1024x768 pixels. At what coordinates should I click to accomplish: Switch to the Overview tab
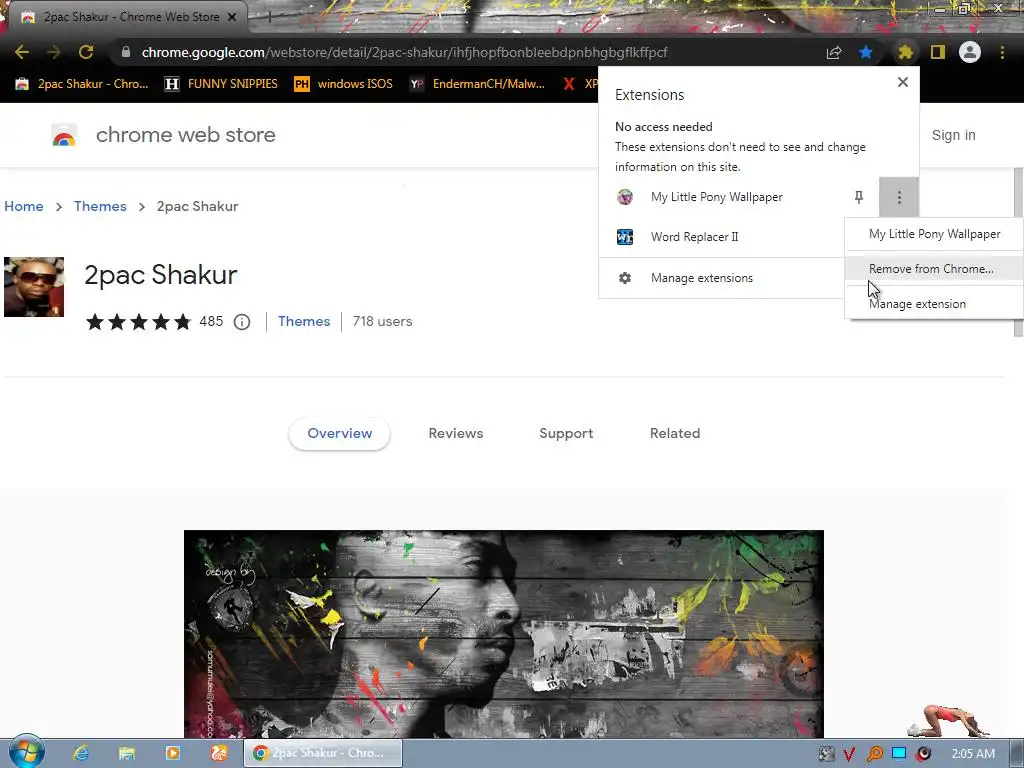click(x=340, y=434)
